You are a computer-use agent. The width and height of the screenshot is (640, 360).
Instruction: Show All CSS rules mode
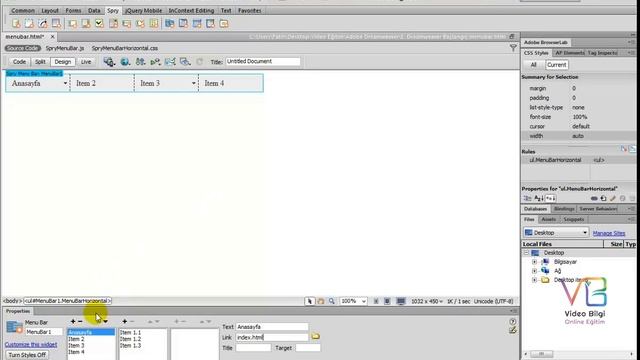pyautogui.click(x=533, y=65)
